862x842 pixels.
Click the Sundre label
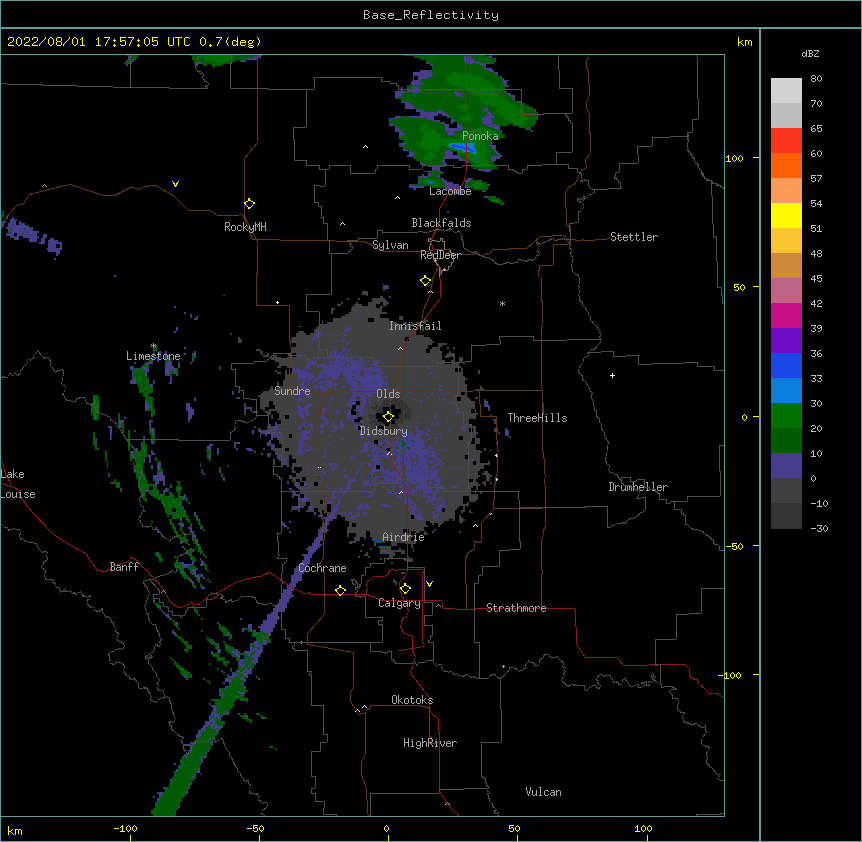pos(292,391)
